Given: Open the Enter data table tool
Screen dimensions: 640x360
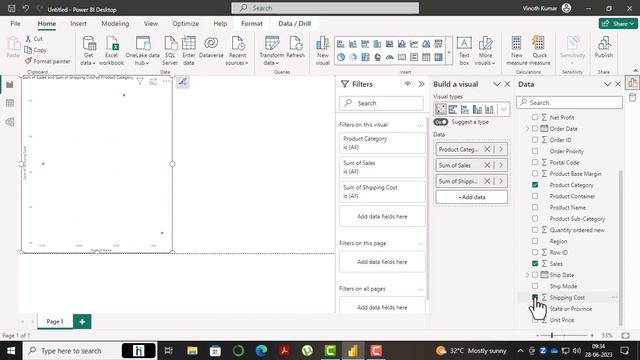Looking at the screenshot, I should coord(189,51).
